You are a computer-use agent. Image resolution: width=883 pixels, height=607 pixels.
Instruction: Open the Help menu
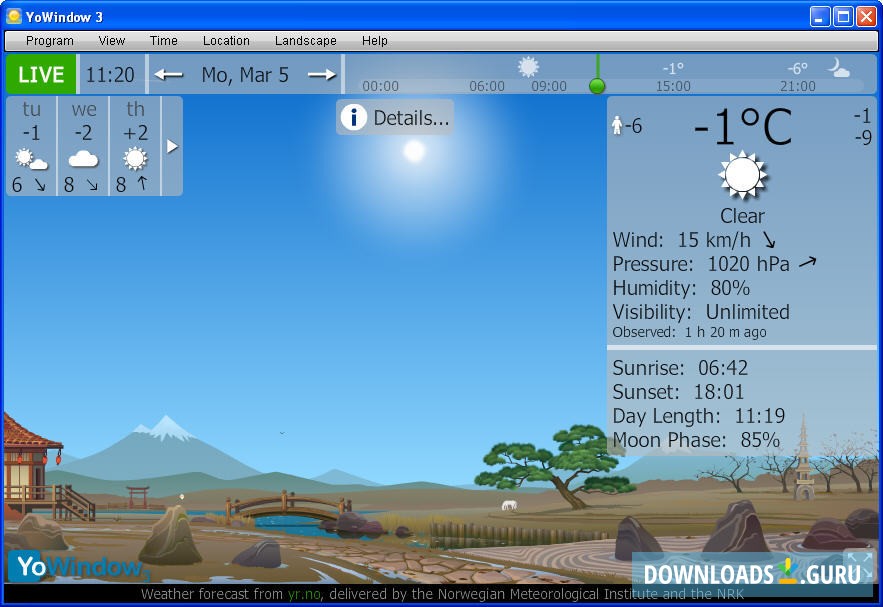point(374,41)
